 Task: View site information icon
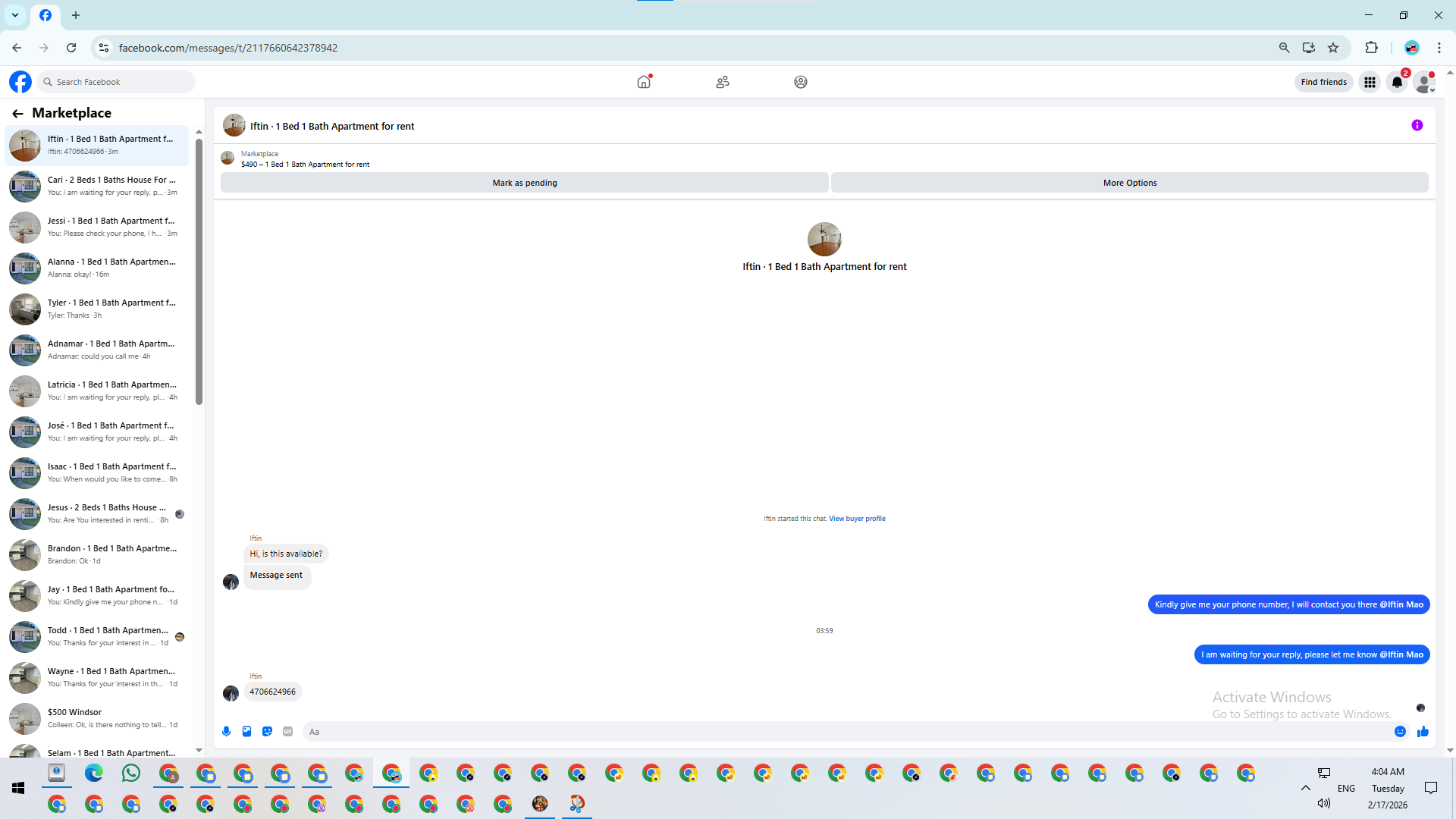tap(104, 48)
